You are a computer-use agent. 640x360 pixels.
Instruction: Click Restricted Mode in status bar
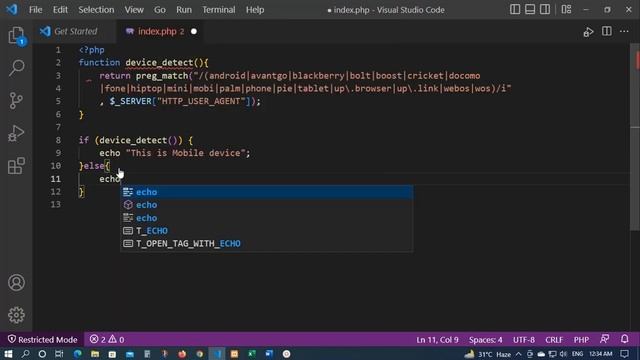[42, 340]
